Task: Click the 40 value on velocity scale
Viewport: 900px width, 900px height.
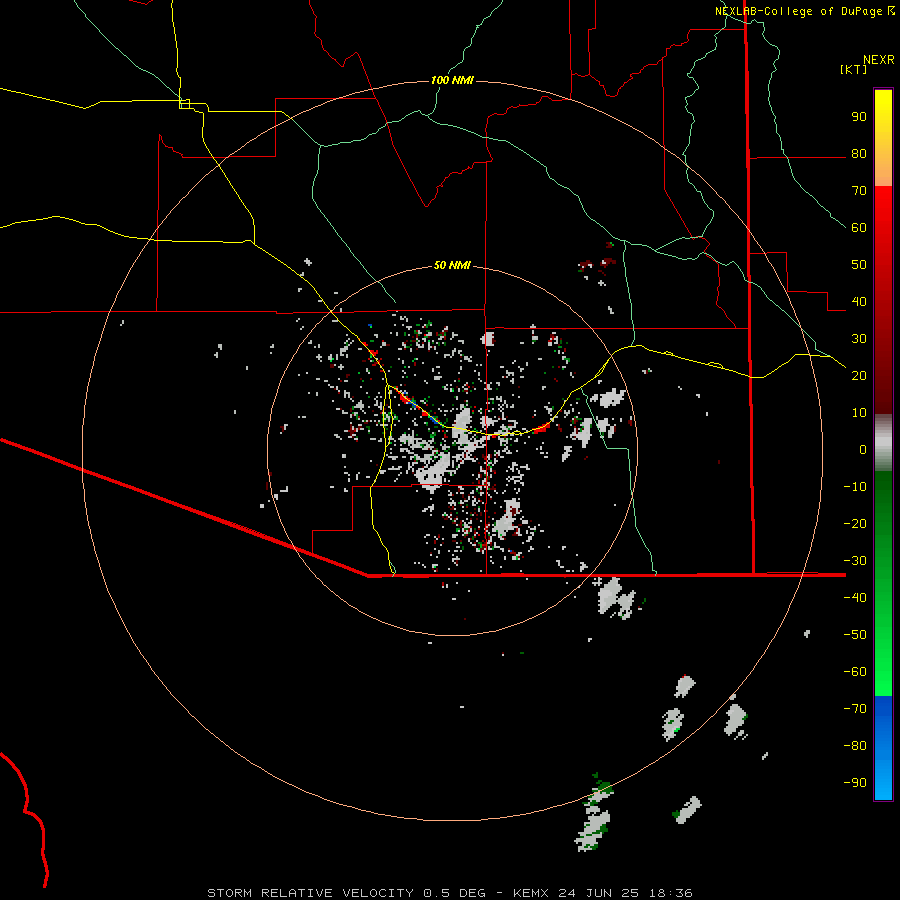Action: [859, 302]
